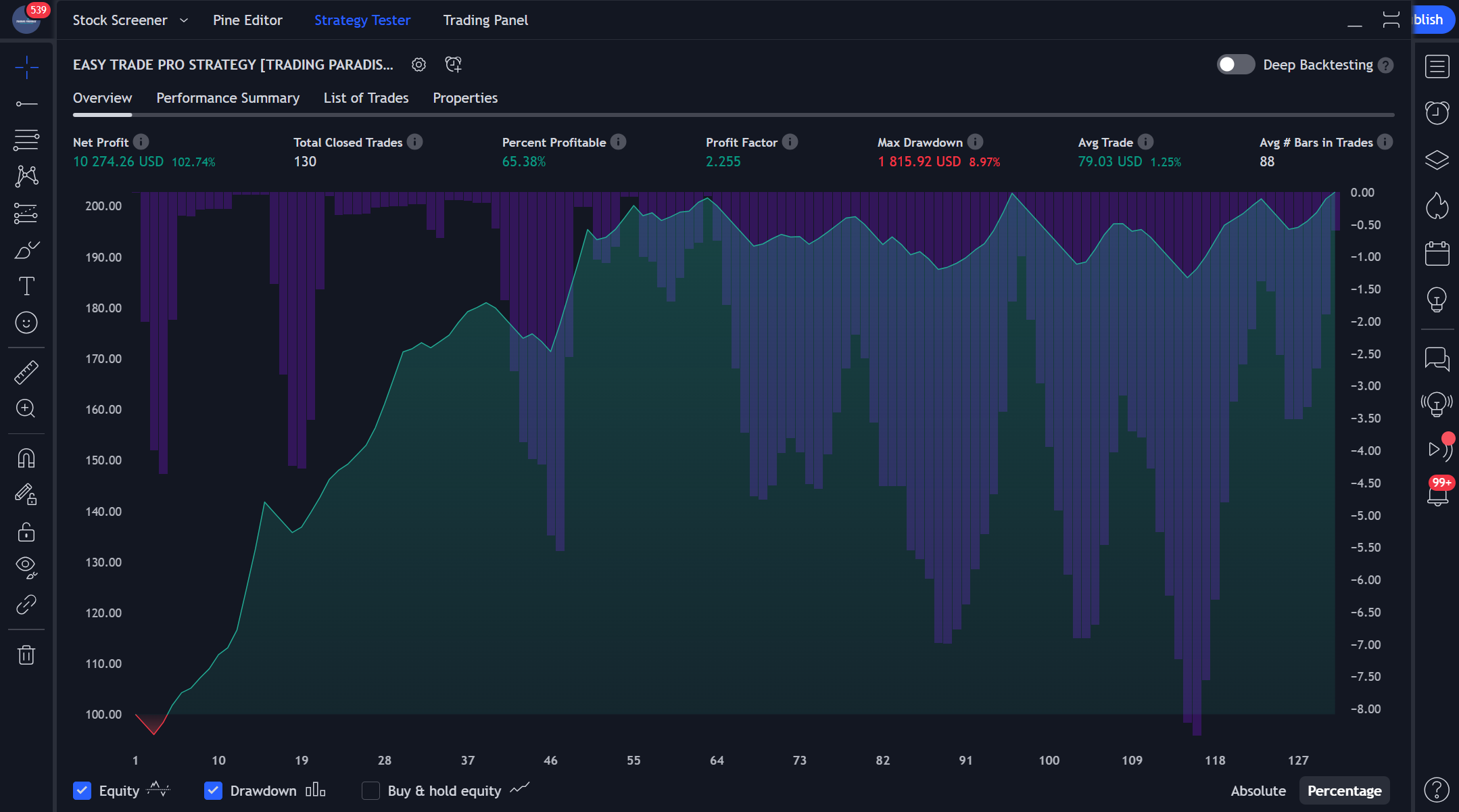Expand the Stock Screener dropdown arrow
This screenshot has width=1459, height=812.
pos(184,20)
